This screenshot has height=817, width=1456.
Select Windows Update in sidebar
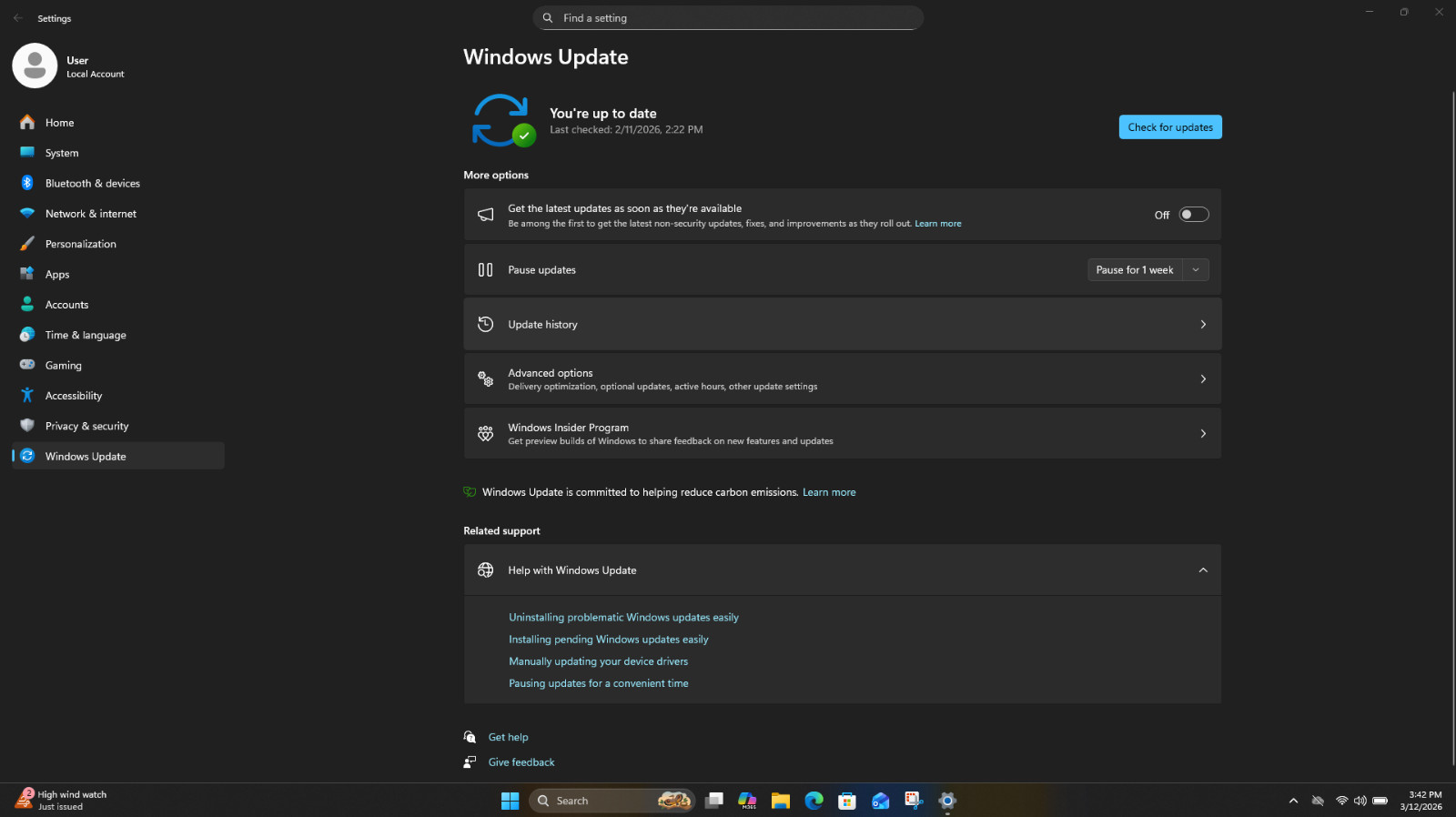pyautogui.click(x=118, y=456)
